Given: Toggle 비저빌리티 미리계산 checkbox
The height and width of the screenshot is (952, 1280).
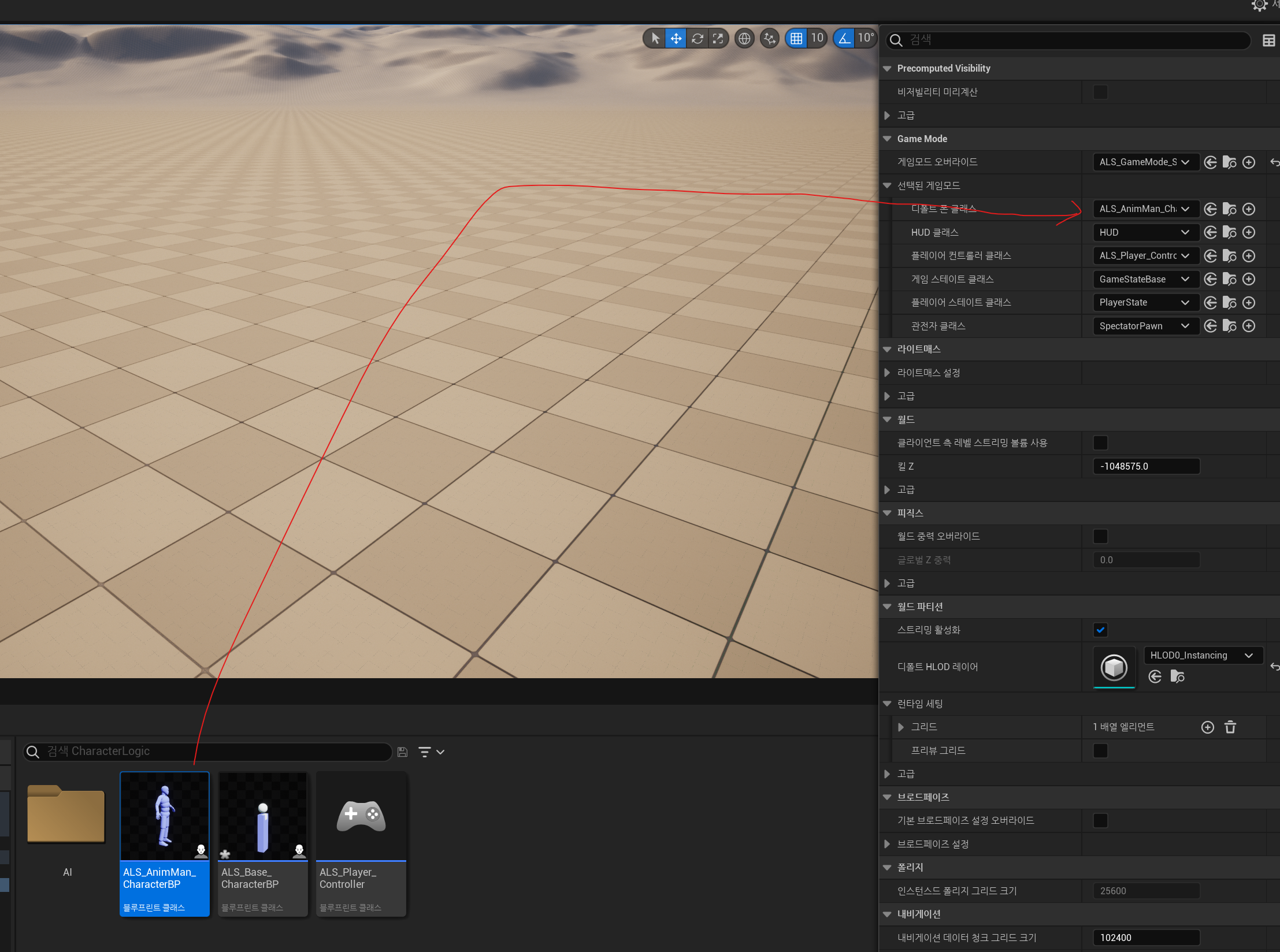Looking at the screenshot, I should click(x=1100, y=92).
